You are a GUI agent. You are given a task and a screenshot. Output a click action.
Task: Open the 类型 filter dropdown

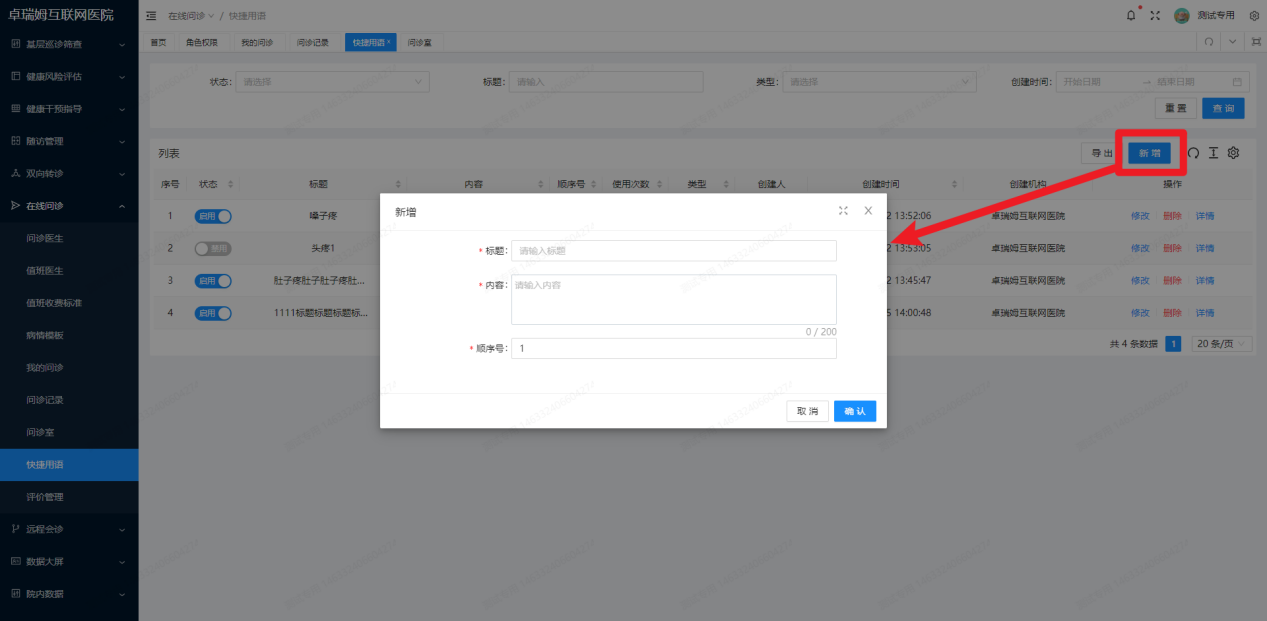point(878,82)
